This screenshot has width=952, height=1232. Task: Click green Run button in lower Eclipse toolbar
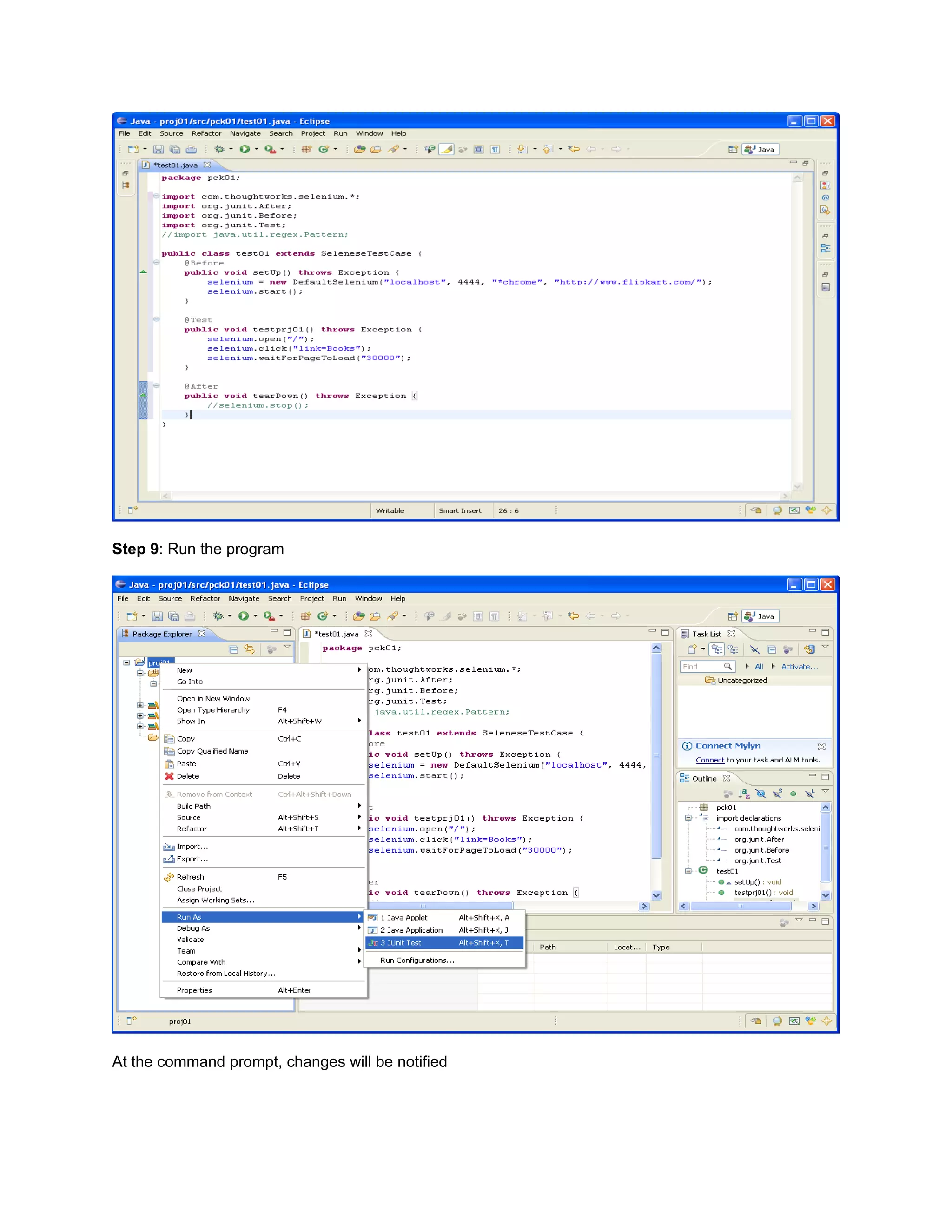[244, 616]
